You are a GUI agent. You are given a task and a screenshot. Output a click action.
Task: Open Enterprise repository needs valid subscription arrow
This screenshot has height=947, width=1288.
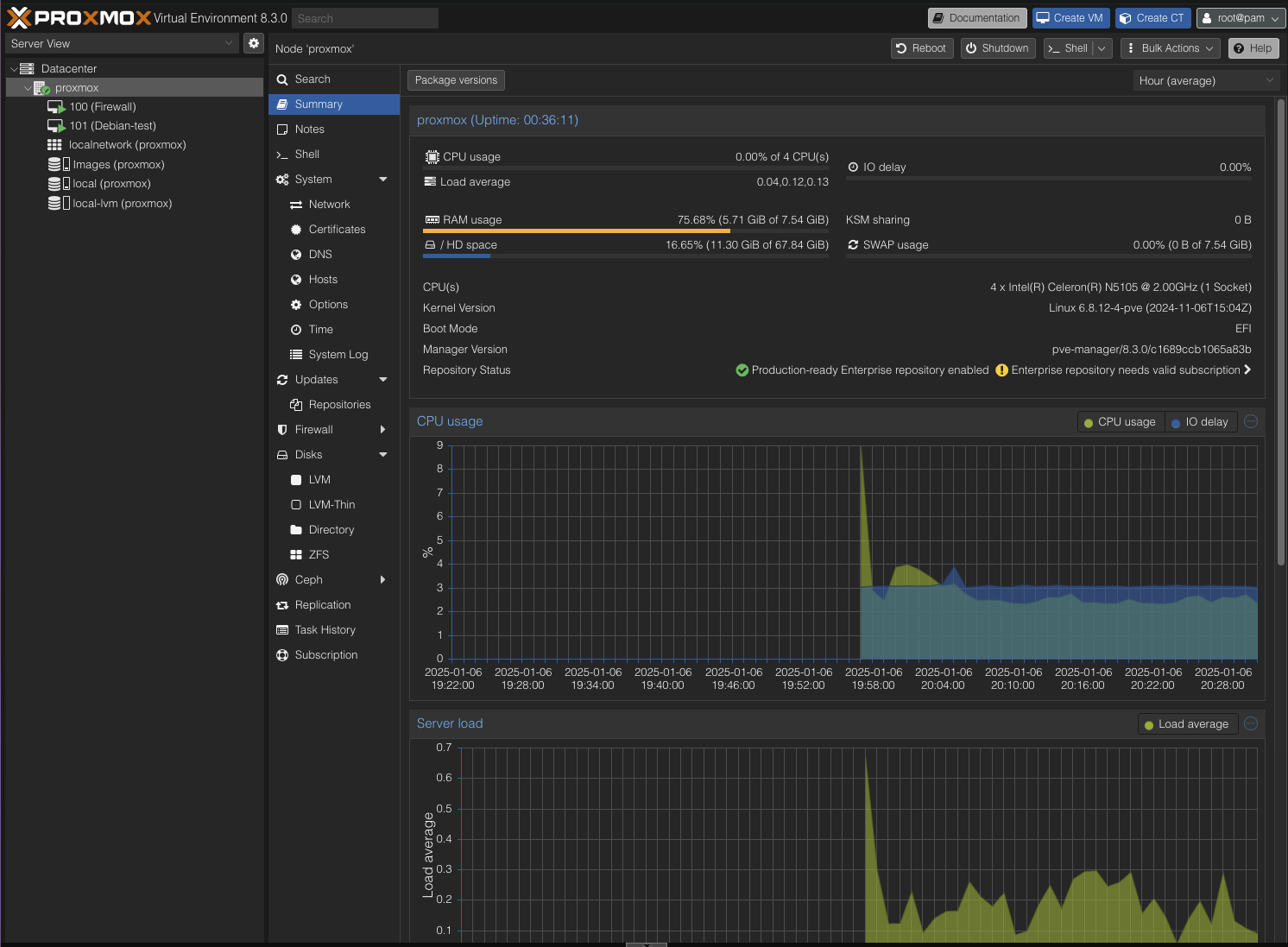pos(1247,370)
